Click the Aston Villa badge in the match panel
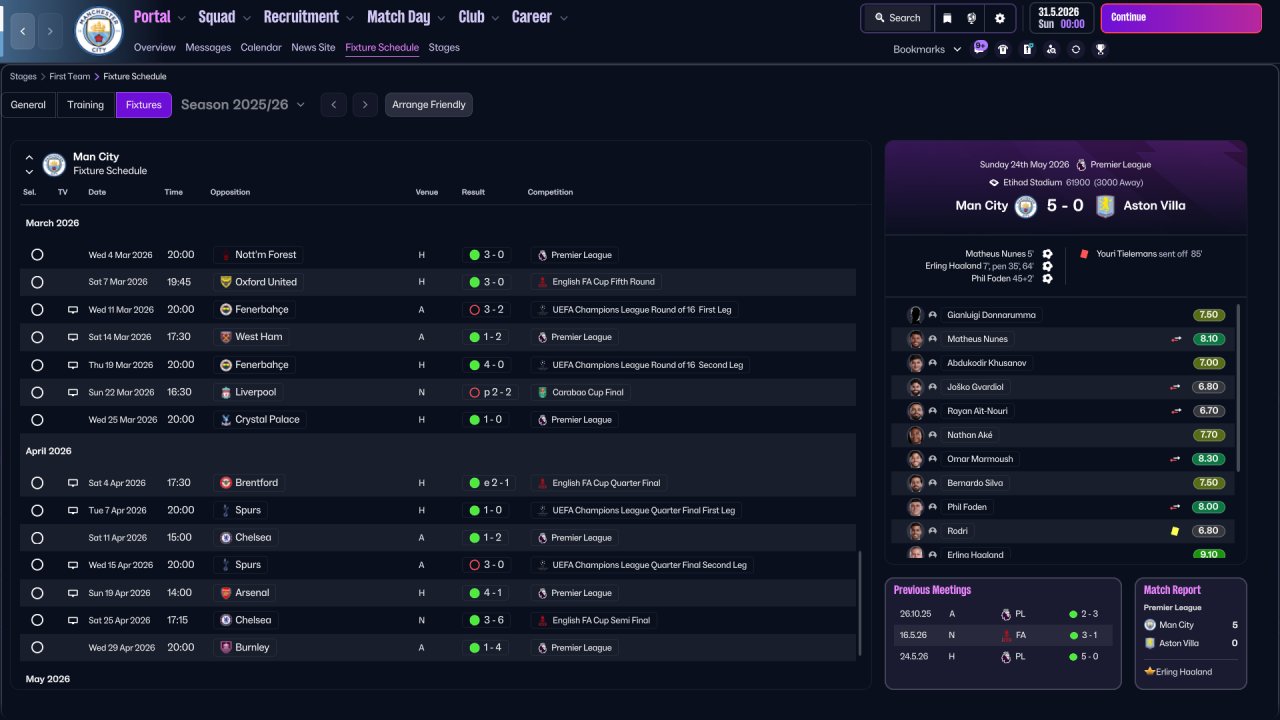Viewport: 1280px width, 720px height. pyautogui.click(x=1105, y=206)
